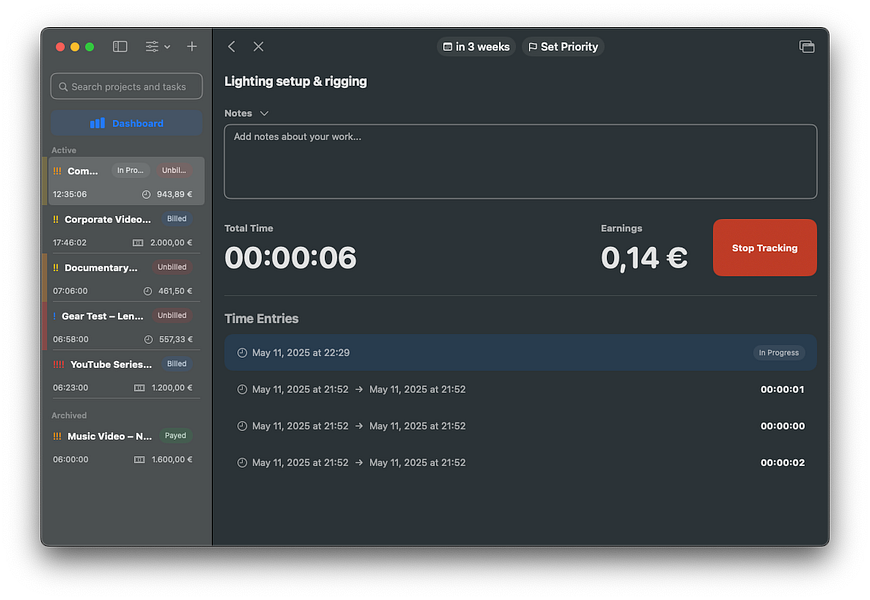Open the filter sliders dropdown
The image size is (870, 600).
(158, 47)
